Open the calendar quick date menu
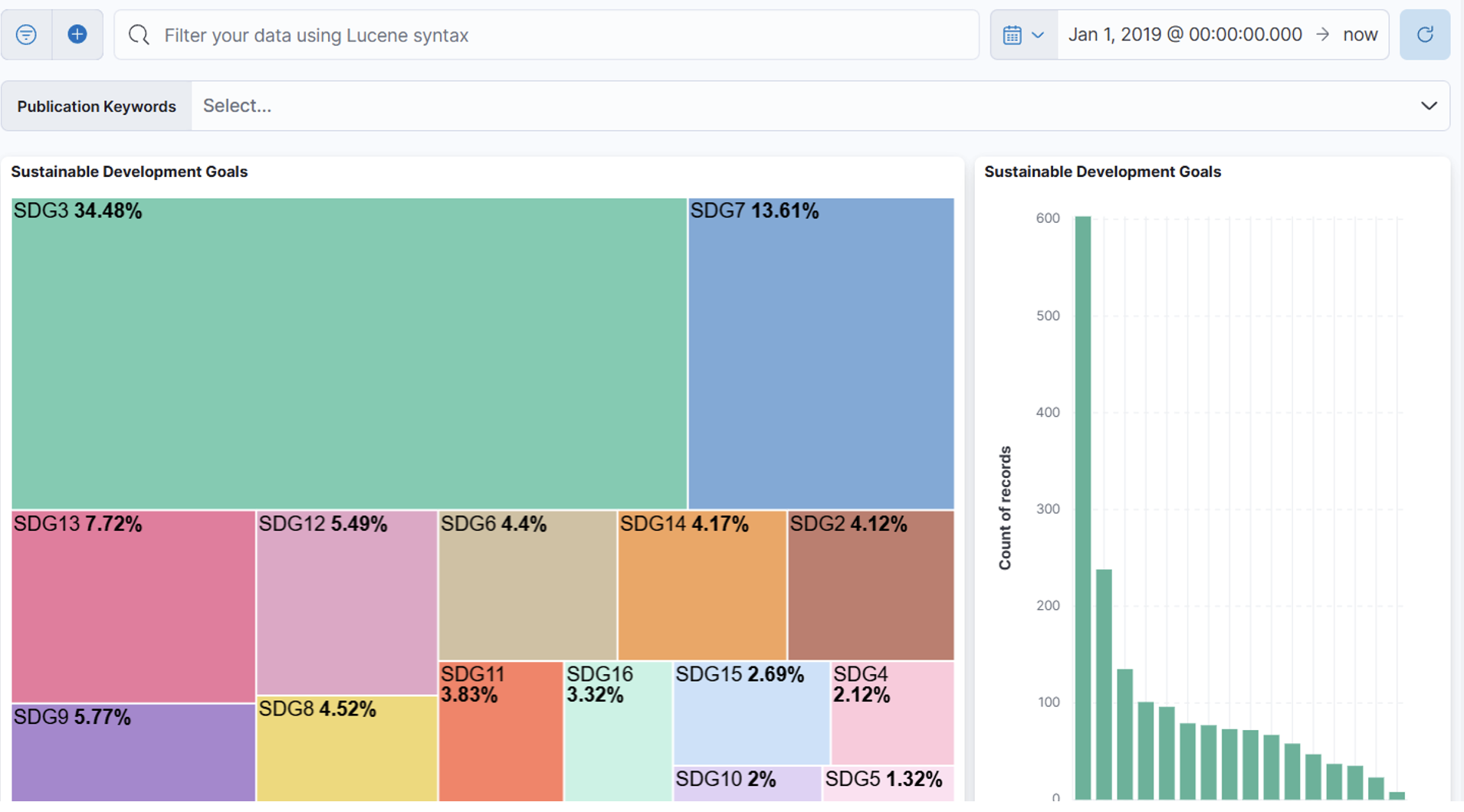The height and width of the screenshot is (812, 1464). (x=1024, y=34)
